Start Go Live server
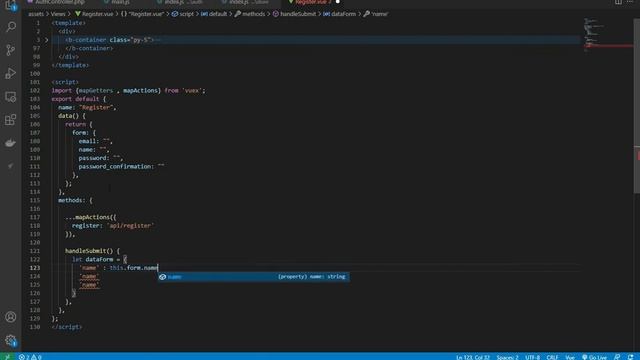The height and width of the screenshot is (360, 640). tap(594, 357)
